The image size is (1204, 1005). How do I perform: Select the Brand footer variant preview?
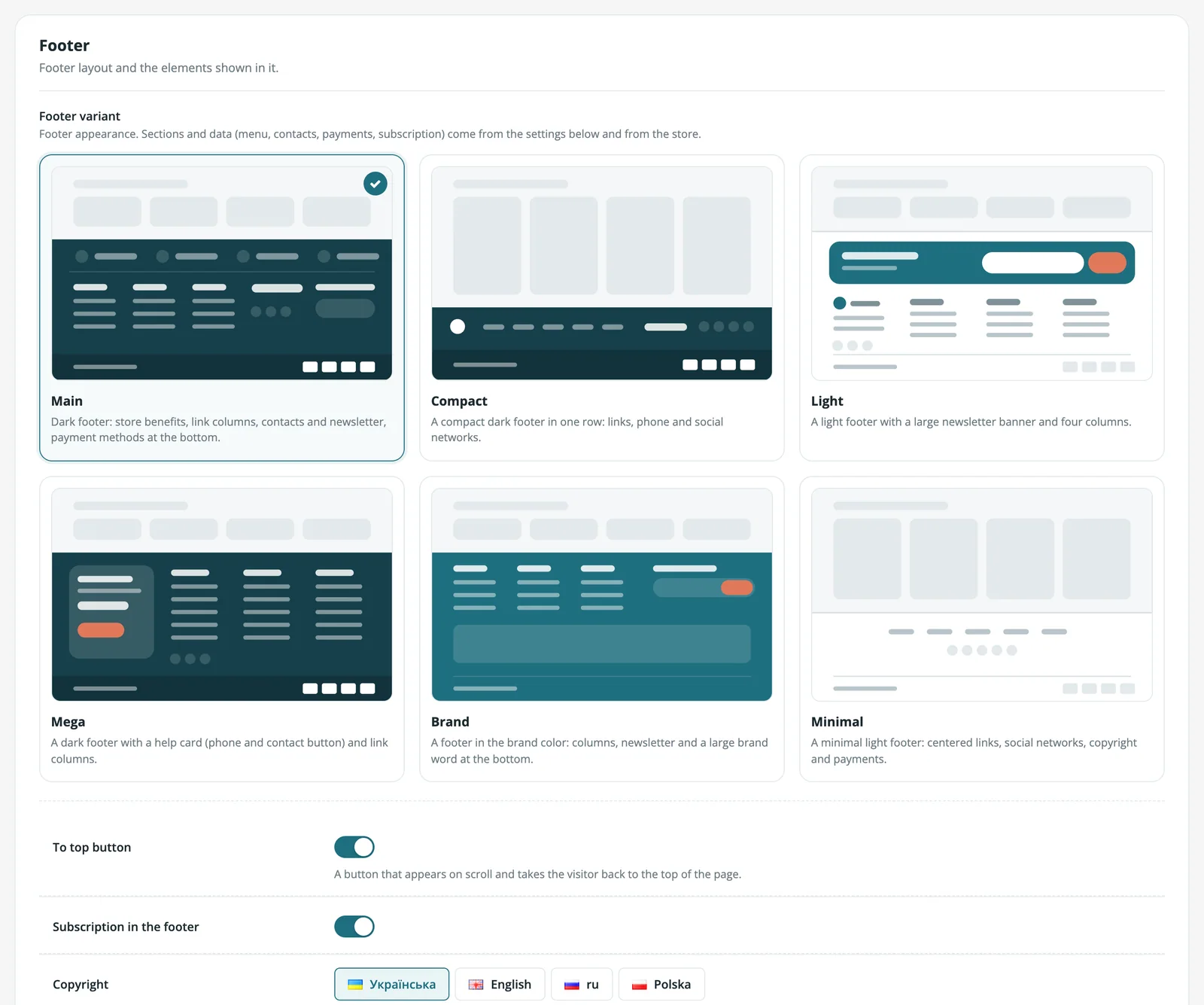tap(601, 595)
